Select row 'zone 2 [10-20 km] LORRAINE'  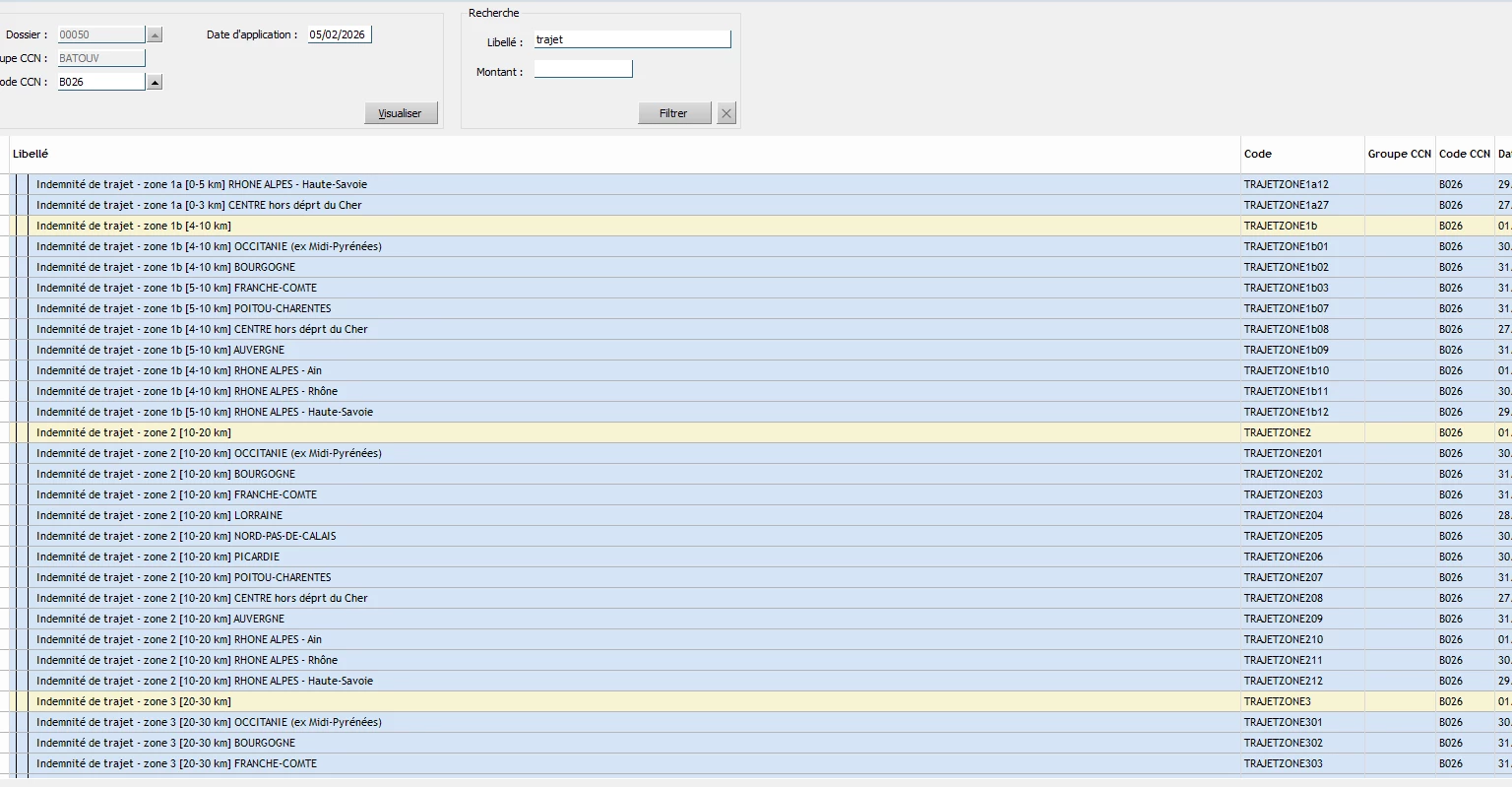point(756,515)
